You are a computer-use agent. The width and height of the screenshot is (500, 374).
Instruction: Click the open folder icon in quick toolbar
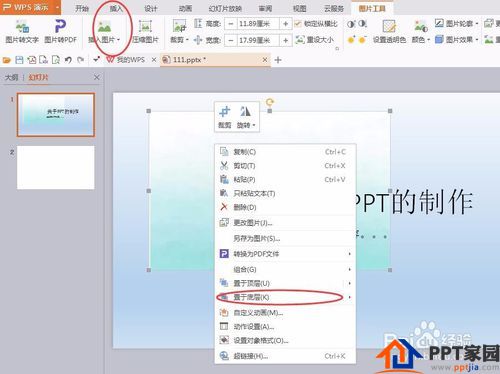(7, 60)
